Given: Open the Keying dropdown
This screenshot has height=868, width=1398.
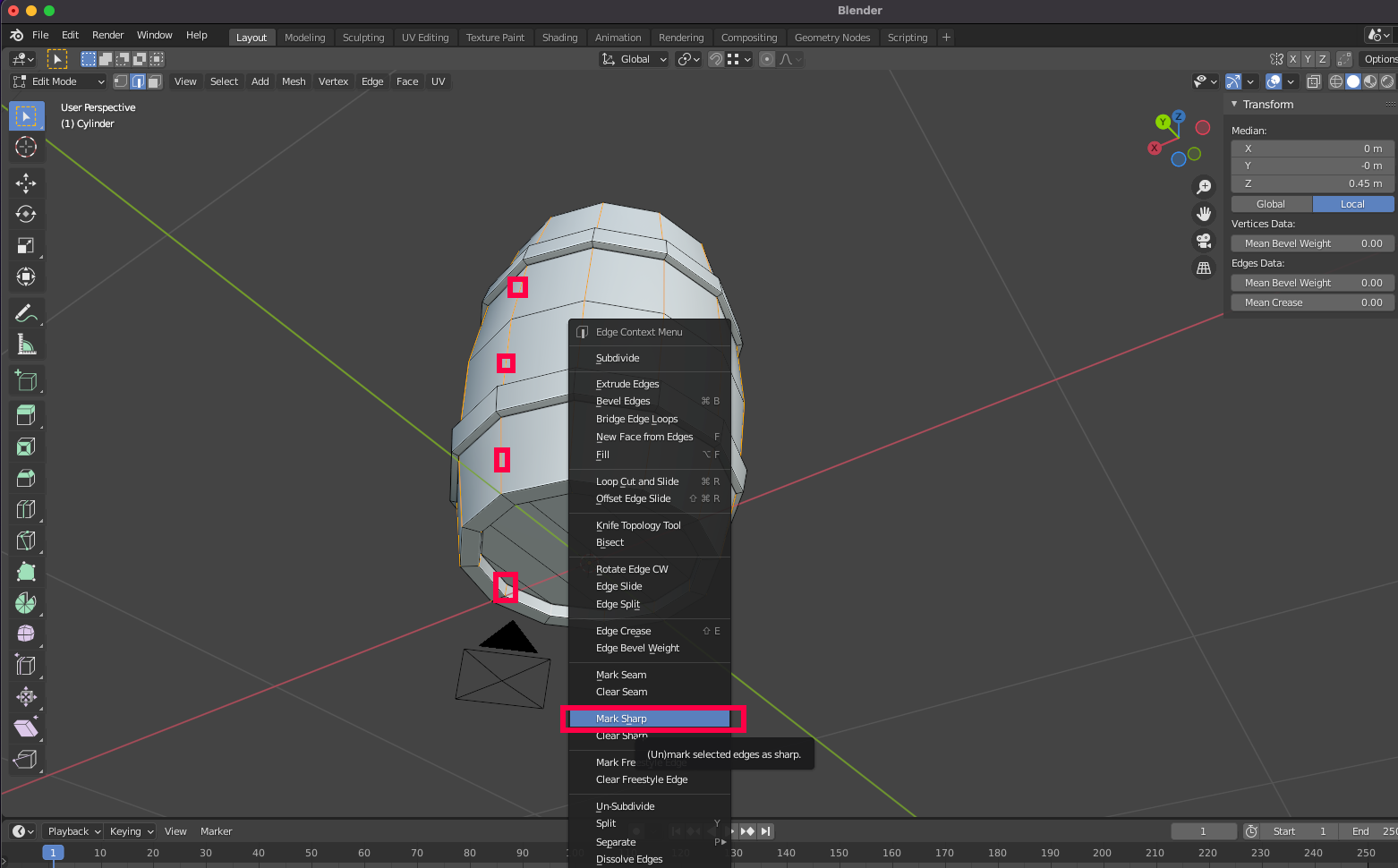Looking at the screenshot, I should 131,831.
